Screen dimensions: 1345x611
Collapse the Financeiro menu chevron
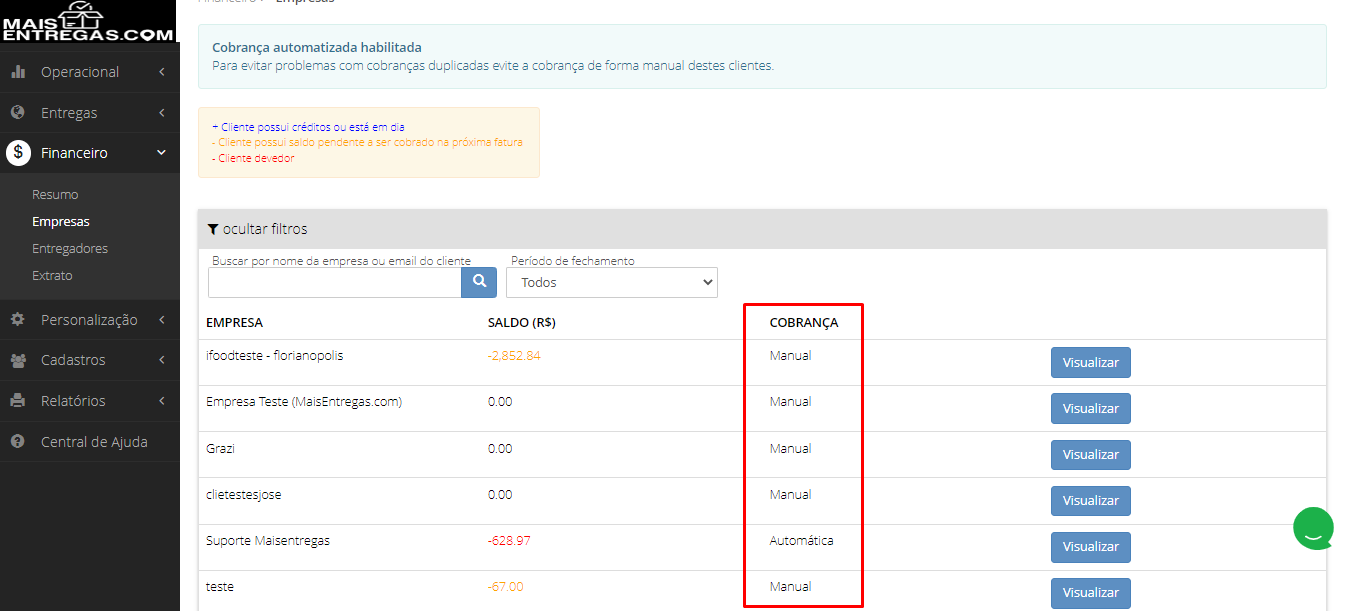(x=162, y=153)
